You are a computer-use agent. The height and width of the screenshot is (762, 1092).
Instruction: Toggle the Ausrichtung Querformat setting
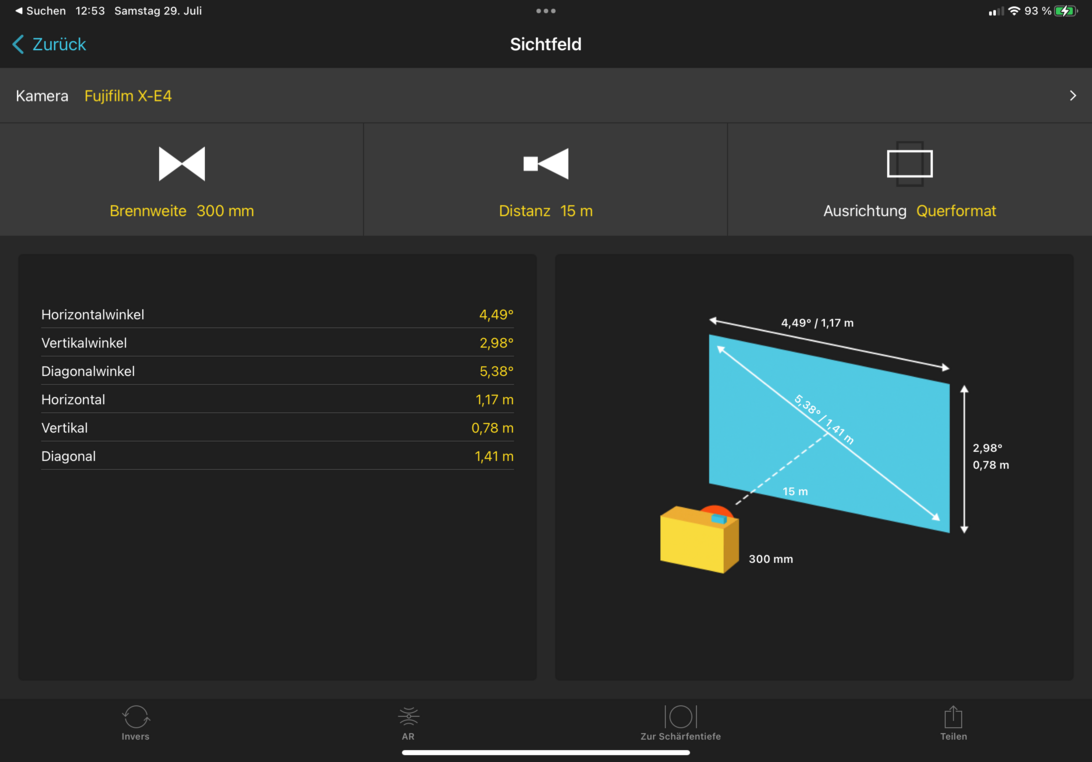pyautogui.click(x=909, y=211)
